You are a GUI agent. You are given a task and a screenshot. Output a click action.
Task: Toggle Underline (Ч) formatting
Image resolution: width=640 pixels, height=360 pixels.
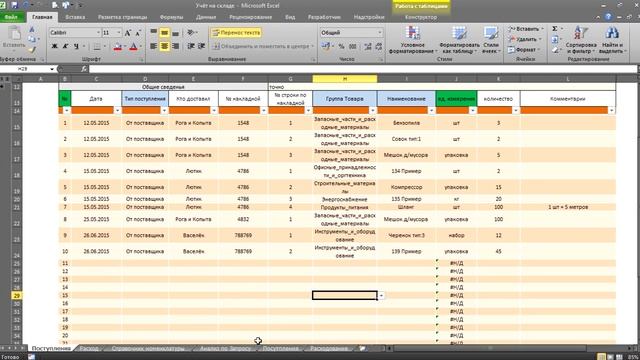tap(76, 47)
